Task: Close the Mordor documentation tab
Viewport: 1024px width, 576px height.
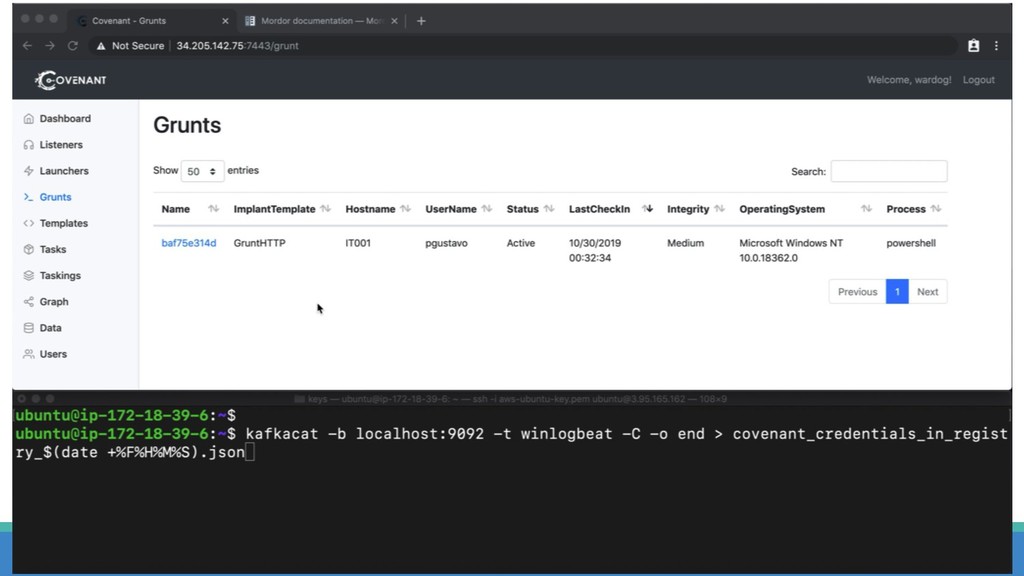Action: pyautogui.click(x=394, y=21)
